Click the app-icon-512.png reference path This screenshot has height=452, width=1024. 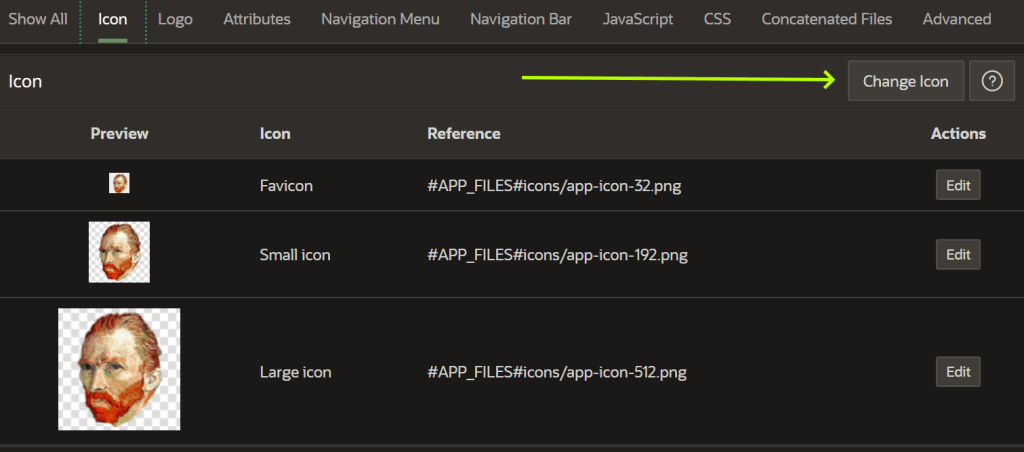point(557,372)
